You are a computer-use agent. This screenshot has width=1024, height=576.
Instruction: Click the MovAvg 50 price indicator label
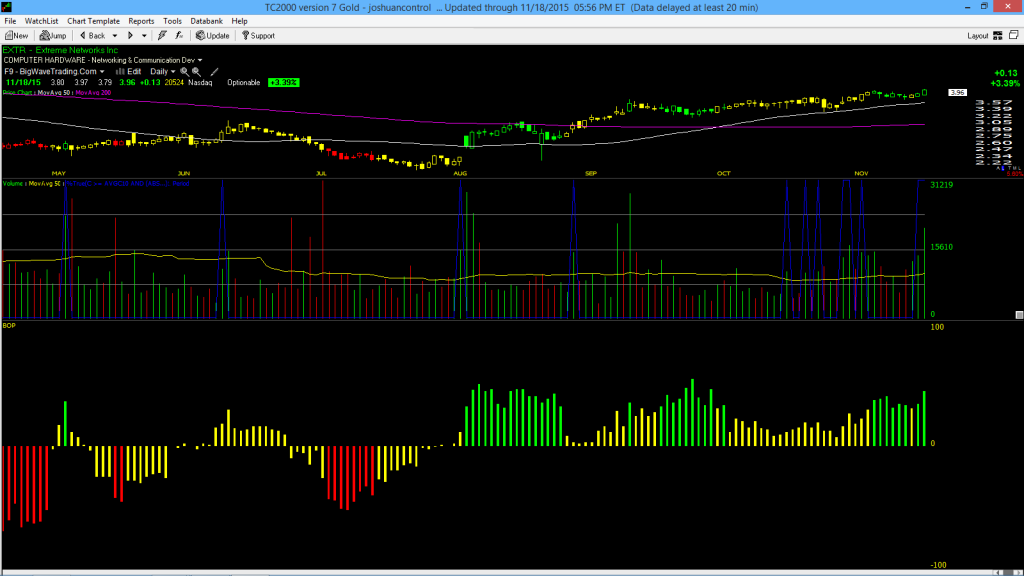pyautogui.click(x=54, y=93)
